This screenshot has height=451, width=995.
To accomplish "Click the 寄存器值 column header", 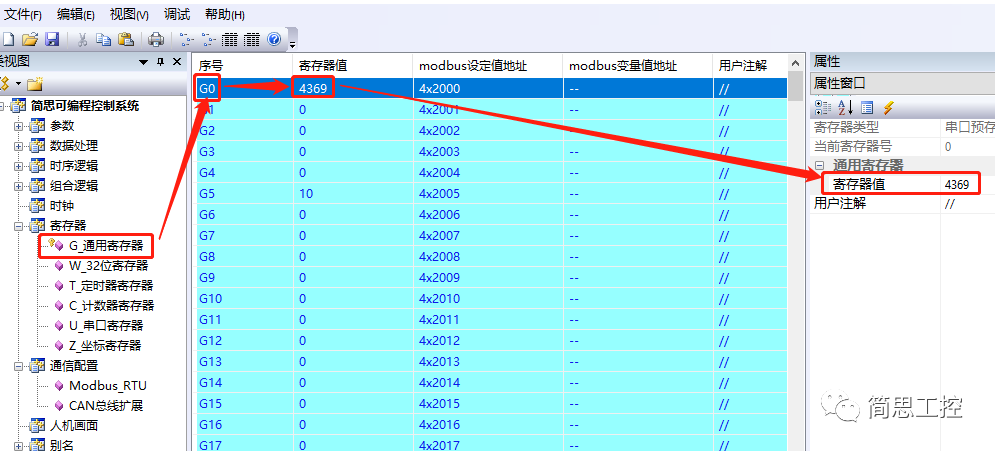I will tap(352, 65).
